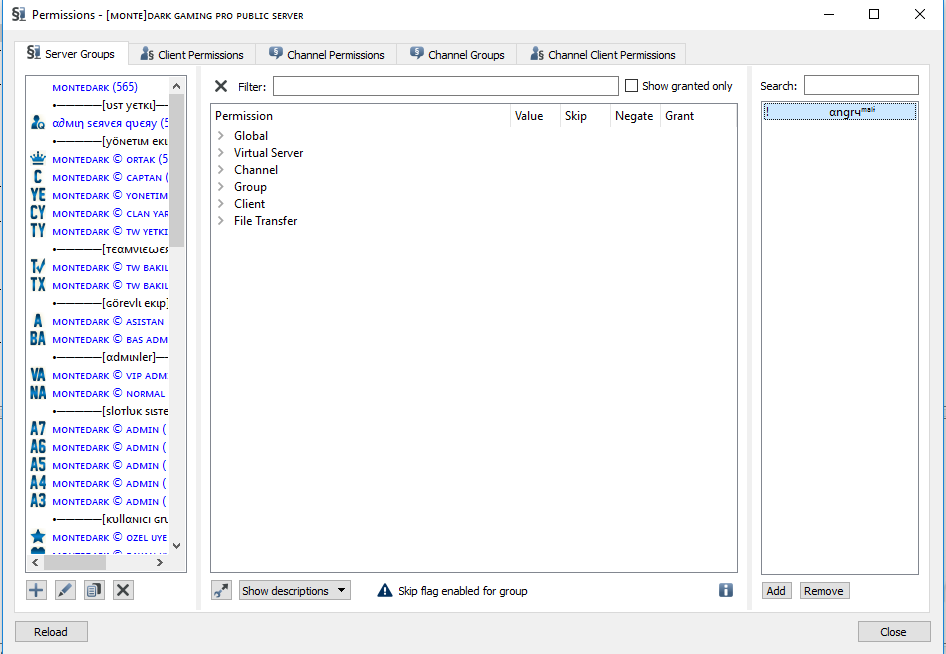Select the NA icon for NORMAL group
946x654 pixels.
38,393
